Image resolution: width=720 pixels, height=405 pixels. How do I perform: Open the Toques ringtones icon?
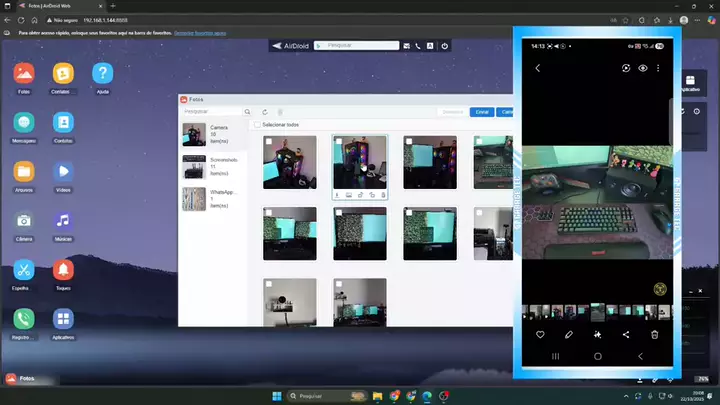(x=63, y=270)
